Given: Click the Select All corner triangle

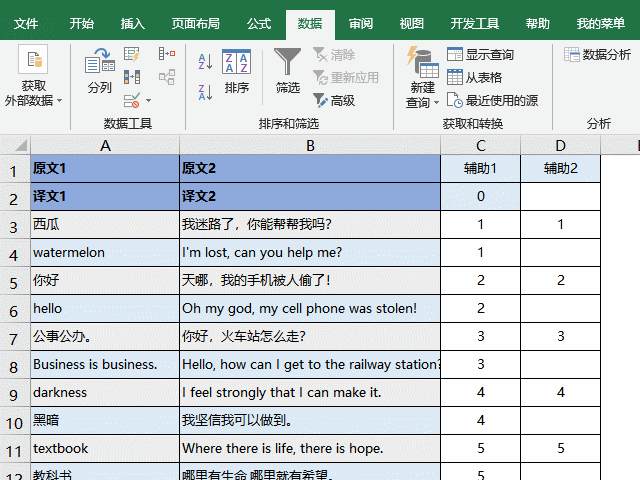Looking at the screenshot, I should [20, 145].
